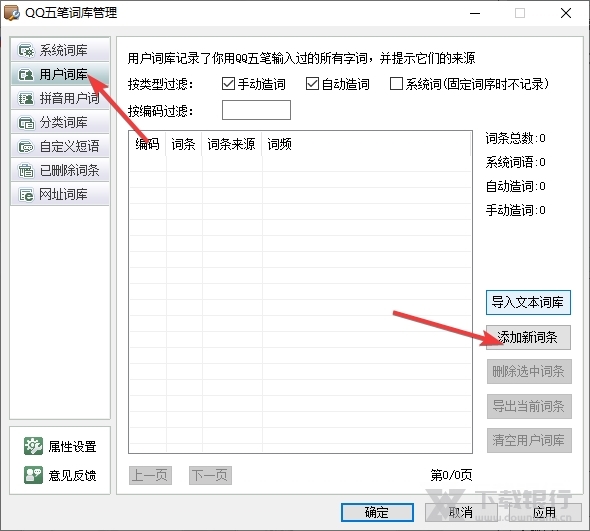Sort by the 词频 column header
Viewport: 590px width, 531px height.
tap(280, 144)
